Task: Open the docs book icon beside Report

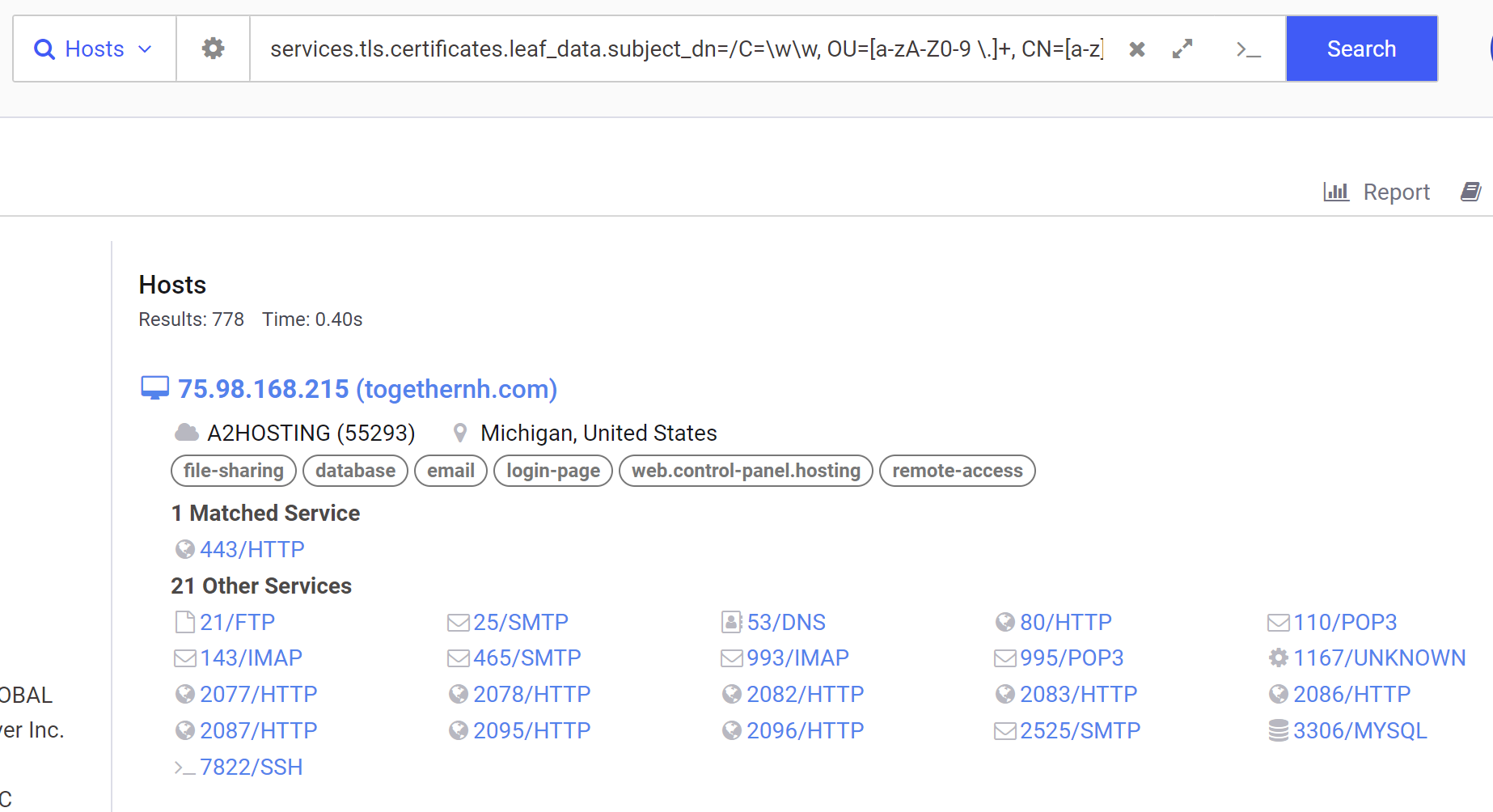Action: [x=1470, y=192]
